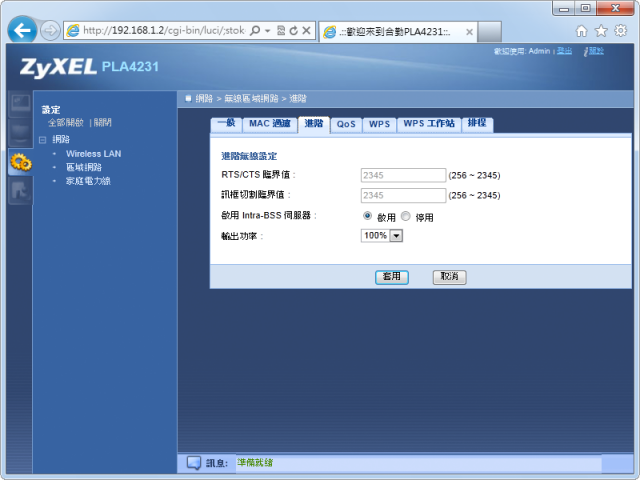Click the Internet Explorer page icon in address bar
The height and width of the screenshot is (480, 640).
(73, 31)
